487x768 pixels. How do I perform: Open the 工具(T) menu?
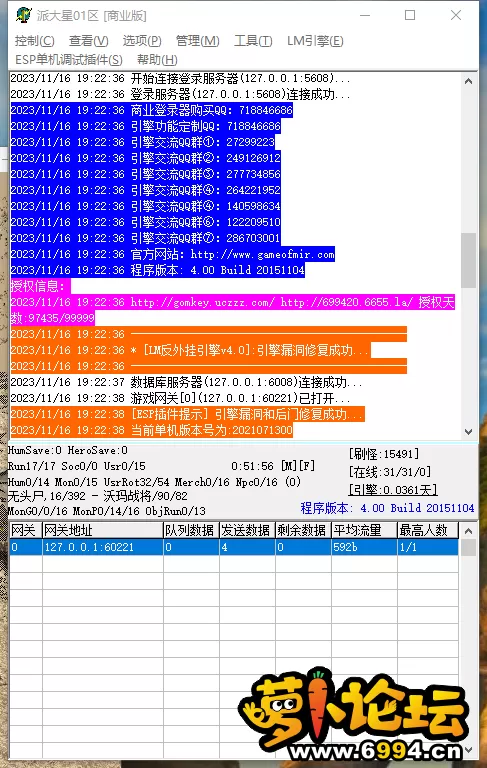point(253,41)
